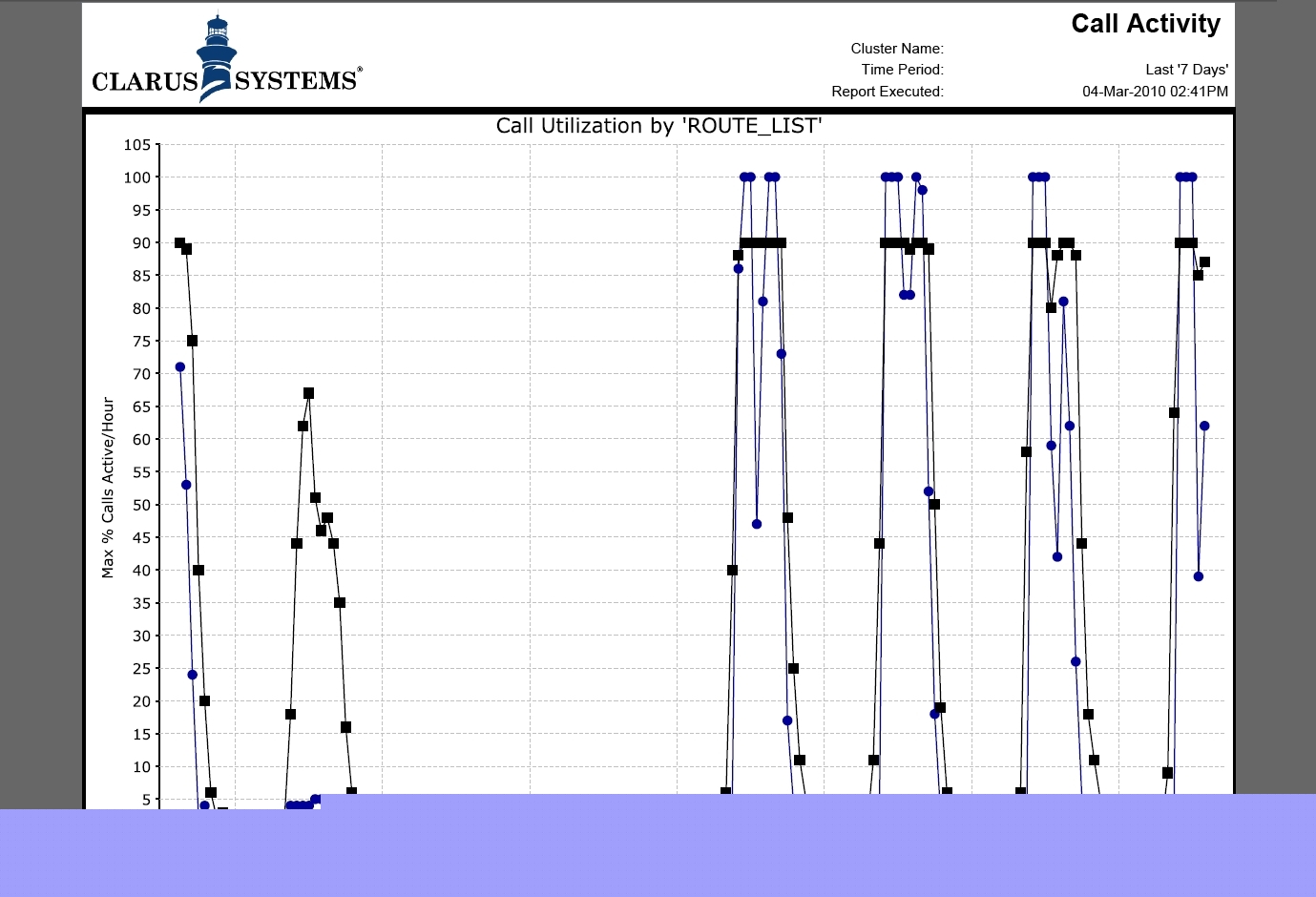Click the '50' y-axis tick label
This screenshot has width=1316, height=897.
142,505
